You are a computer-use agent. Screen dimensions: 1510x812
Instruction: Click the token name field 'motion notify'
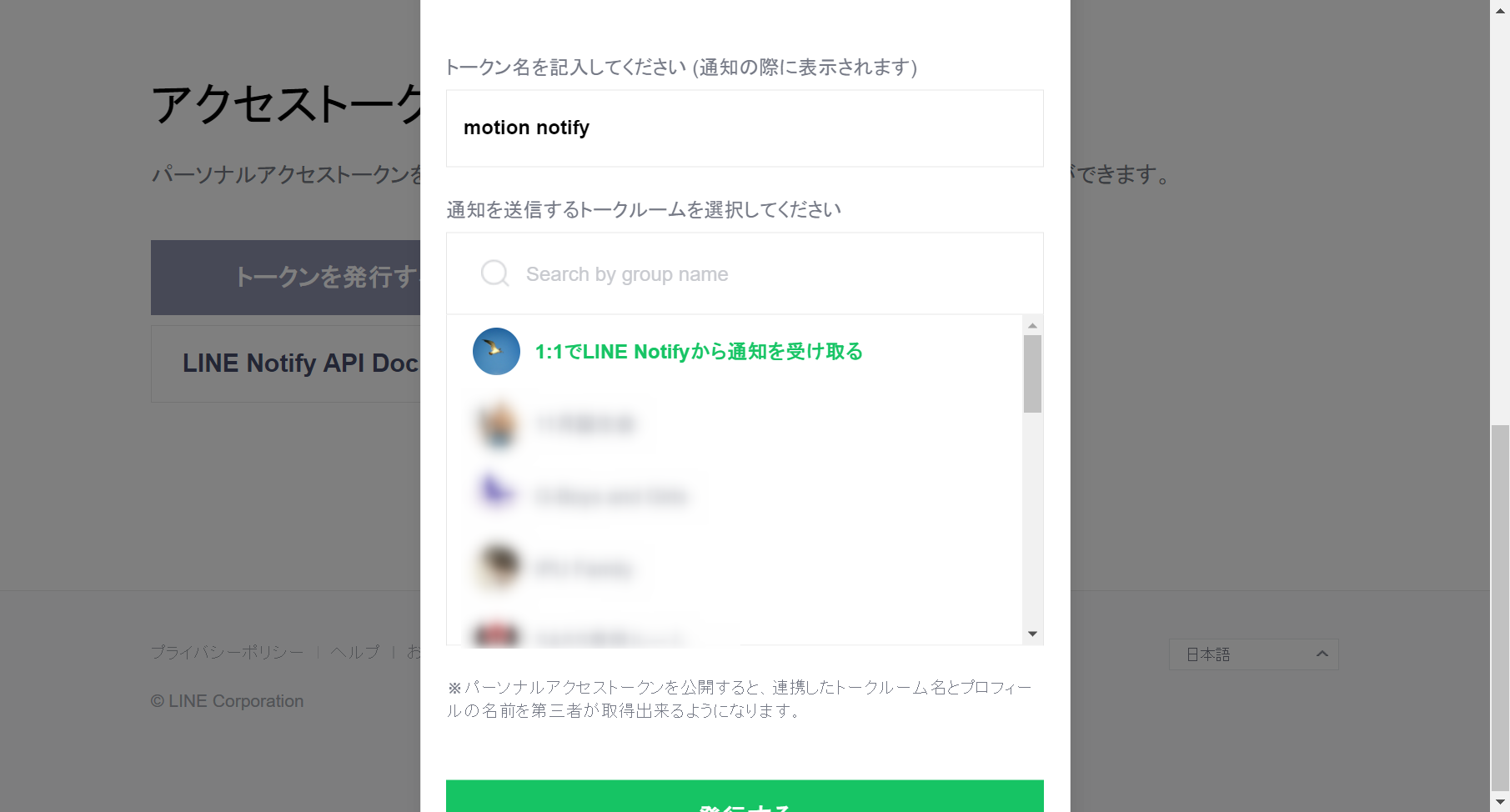(x=745, y=128)
